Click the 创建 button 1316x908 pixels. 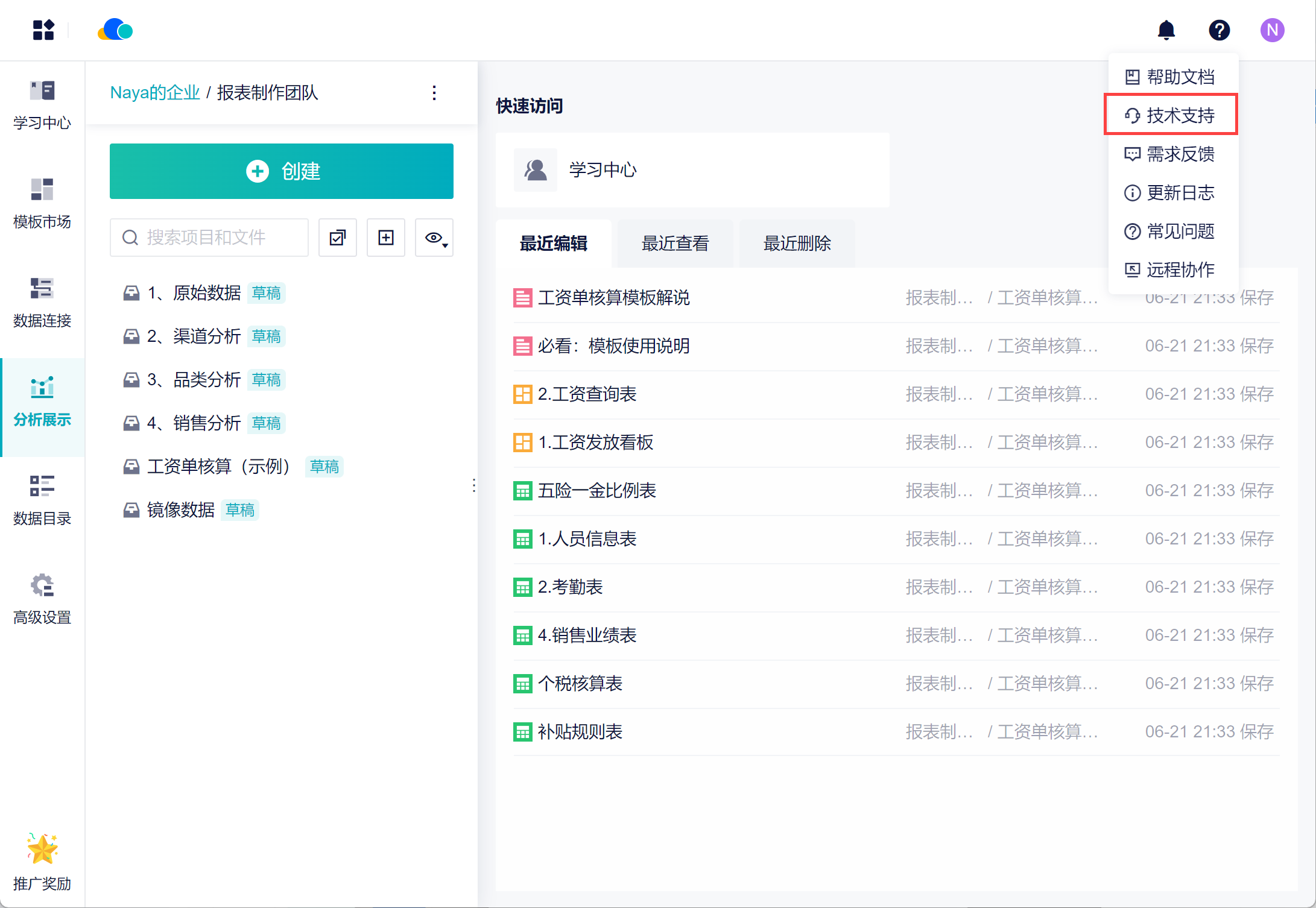coord(282,171)
